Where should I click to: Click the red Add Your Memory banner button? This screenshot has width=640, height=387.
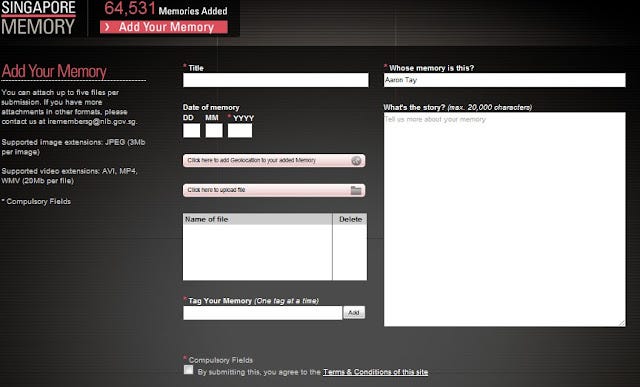(164, 27)
